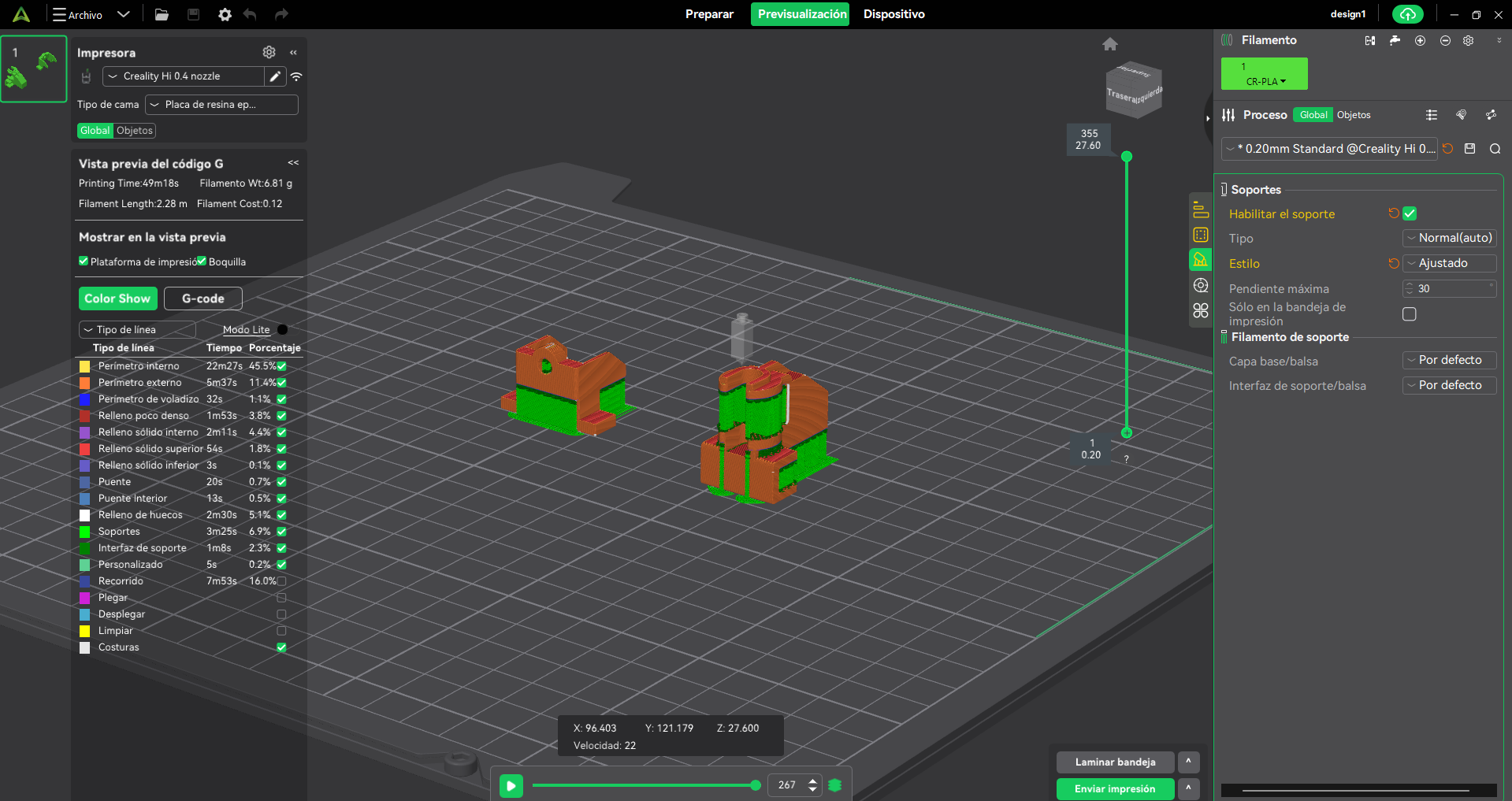Save the process preset with disk icon
Viewport: 1512px width, 801px height.
tap(1469, 149)
